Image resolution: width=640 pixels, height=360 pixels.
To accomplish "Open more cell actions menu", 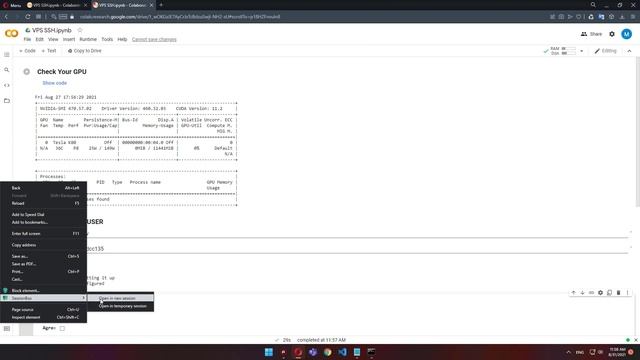I will 627,293.
